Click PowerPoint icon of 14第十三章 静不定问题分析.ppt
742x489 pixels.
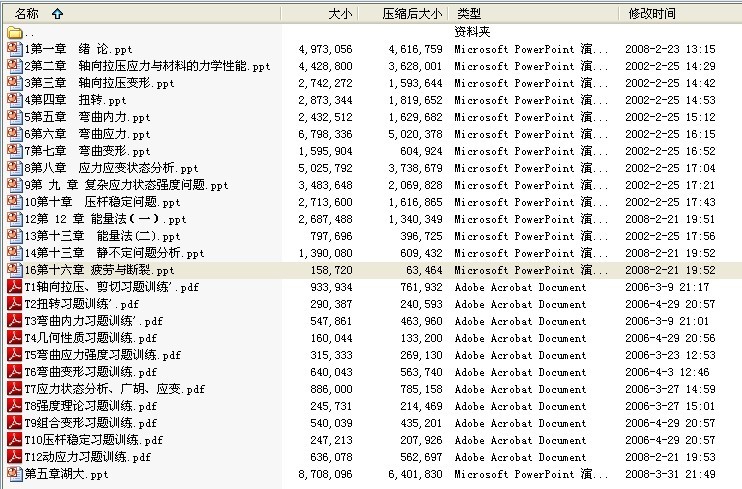(15, 253)
